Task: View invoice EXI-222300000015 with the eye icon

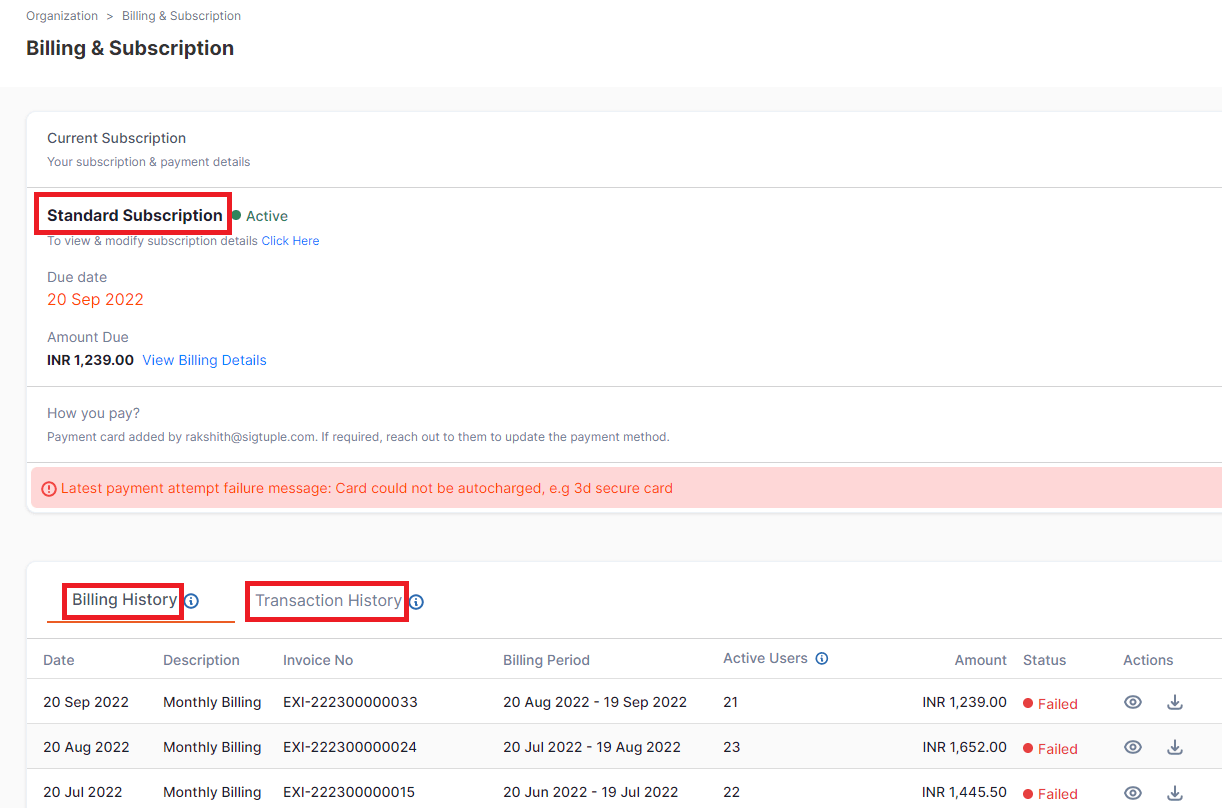Action: [x=1132, y=792]
